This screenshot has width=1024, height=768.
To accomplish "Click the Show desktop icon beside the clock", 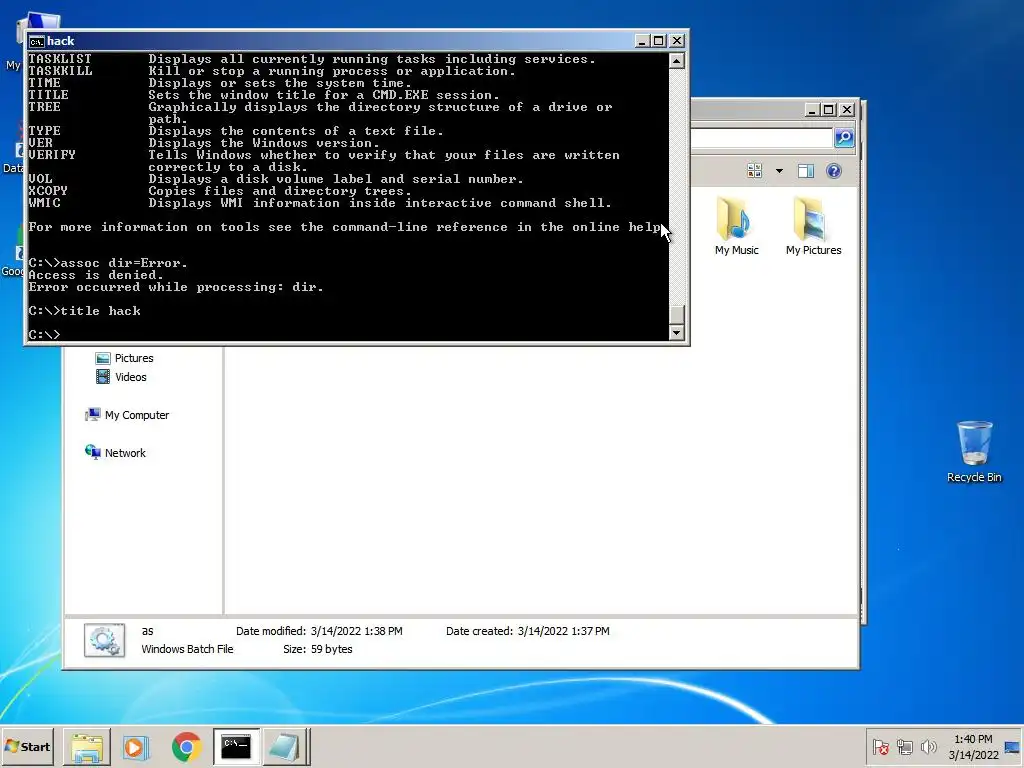I will click(x=1013, y=746).
